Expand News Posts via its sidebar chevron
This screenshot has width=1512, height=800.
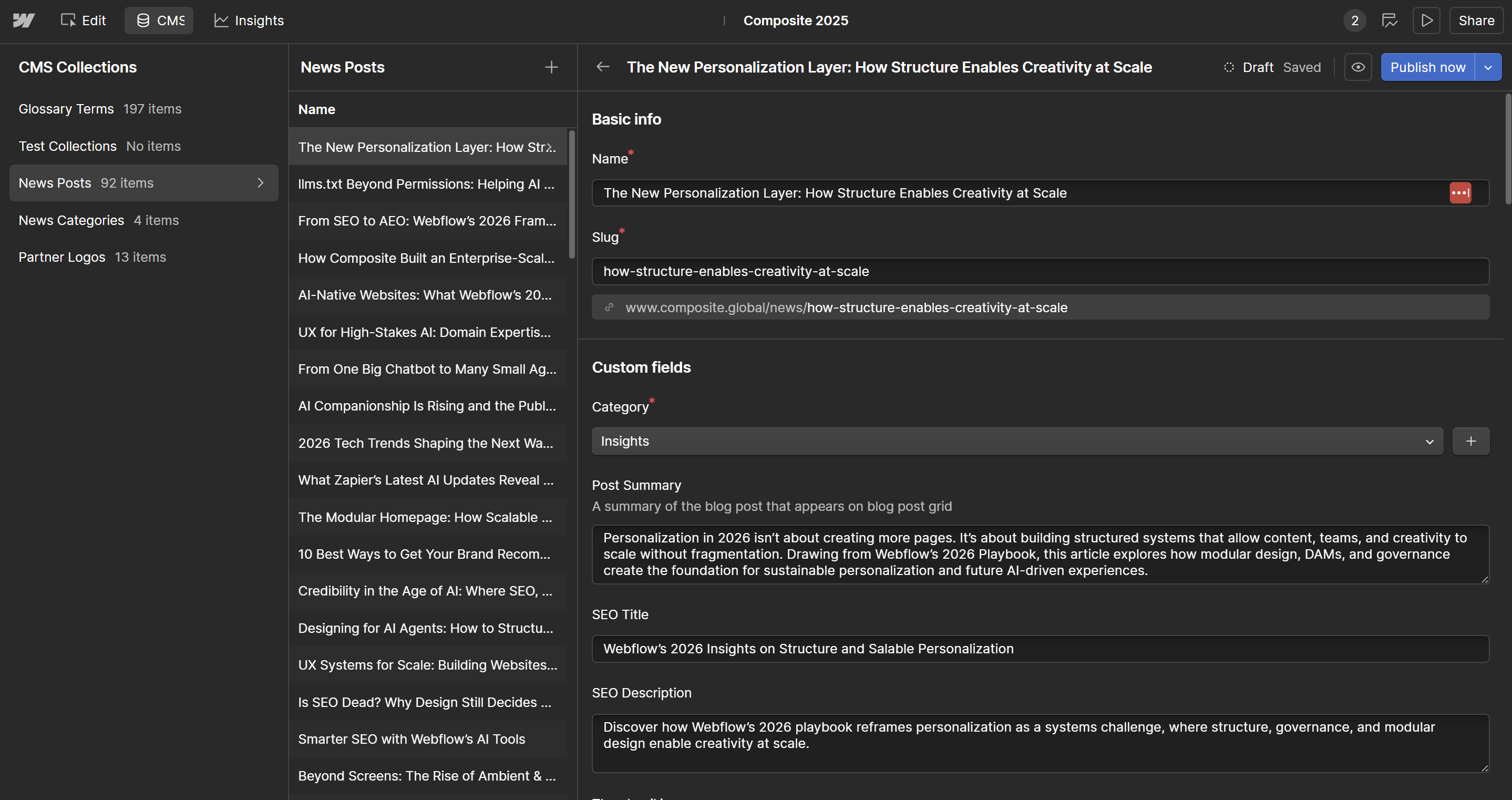tap(261, 182)
